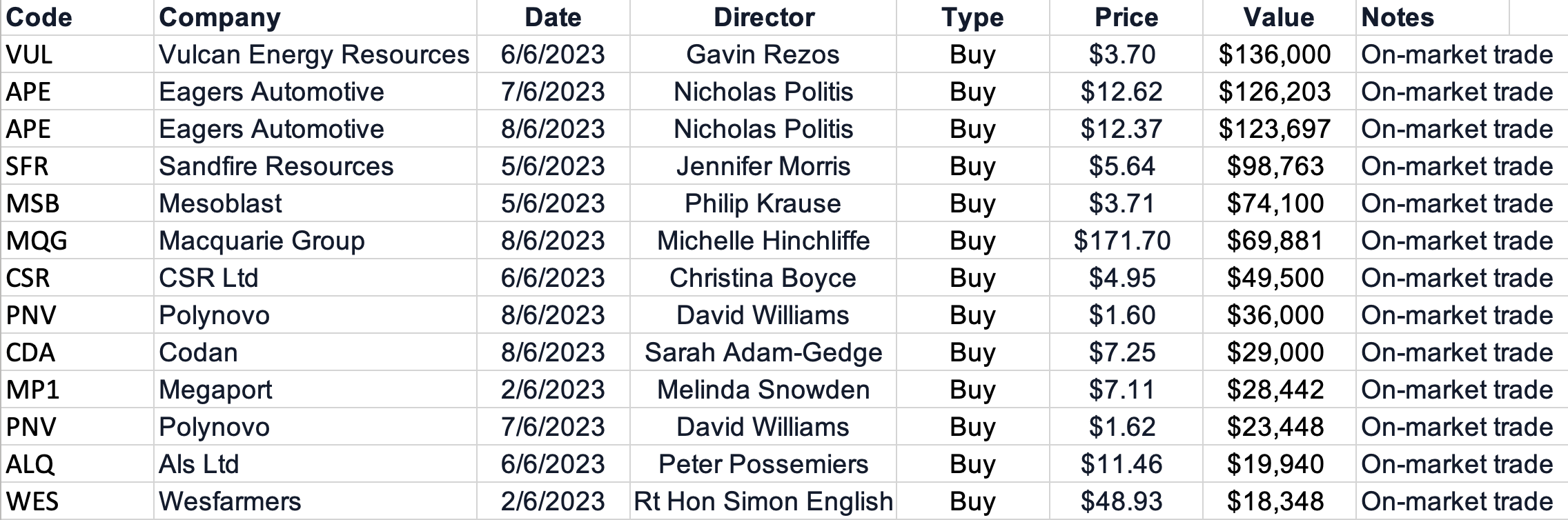Viewport: 1568px width, 520px height.
Task: Click the Director column header
Action: tap(763, 18)
